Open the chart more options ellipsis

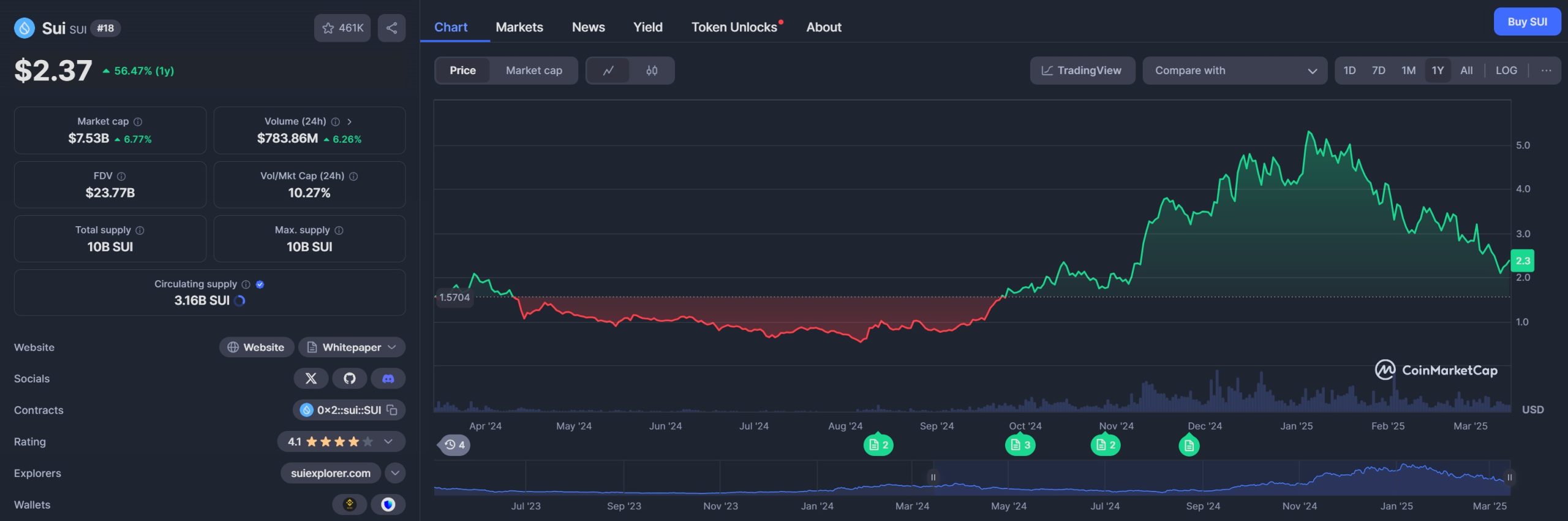pyautogui.click(x=1547, y=70)
